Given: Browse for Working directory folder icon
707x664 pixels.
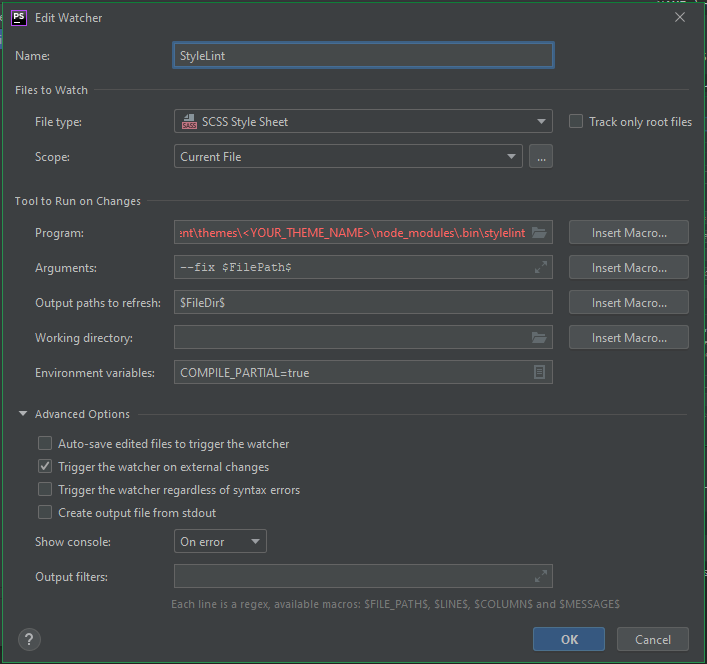Looking at the screenshot, I should point(539,338).
